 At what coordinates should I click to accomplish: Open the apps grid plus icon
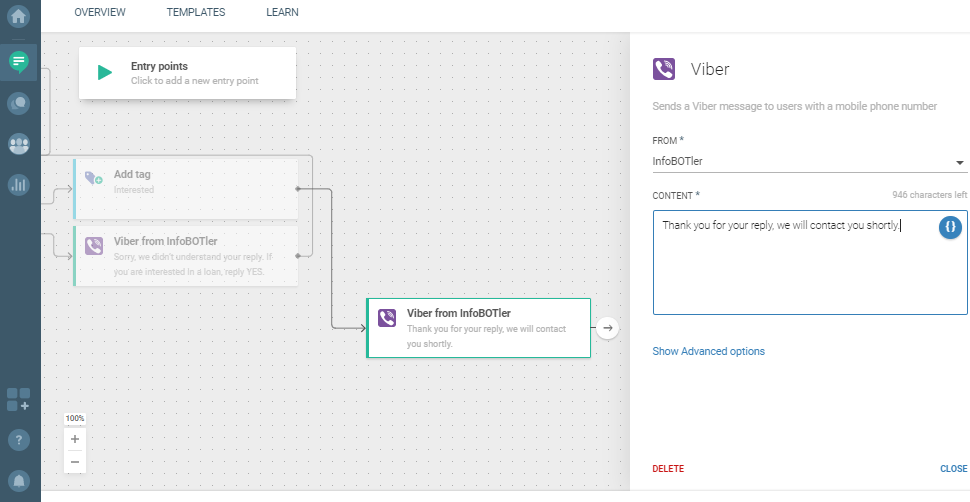18,399
